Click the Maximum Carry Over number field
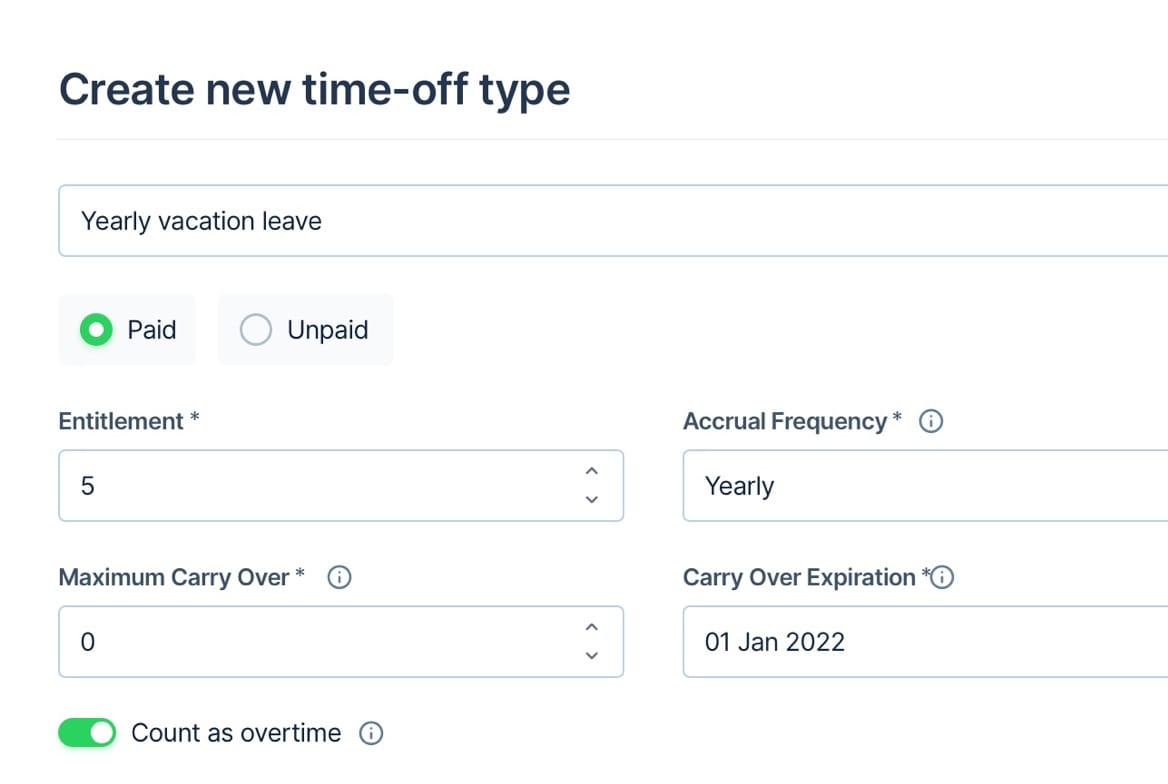Screen dimensions: 1168x784 coord(300,641)
